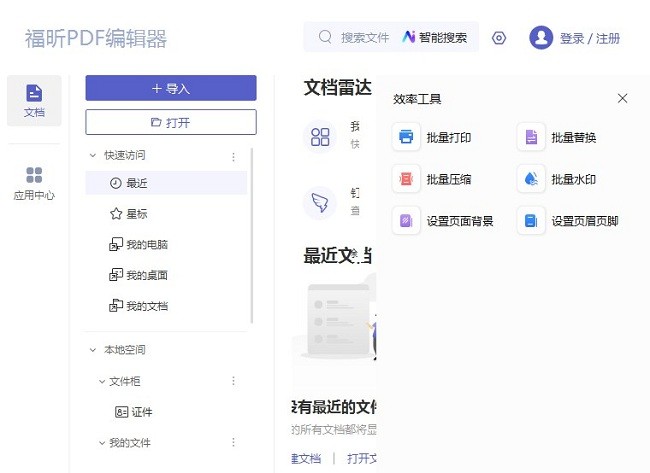Close the 效率工具 panel
This screenshot has height=473, width=650.
coord(622,98)
